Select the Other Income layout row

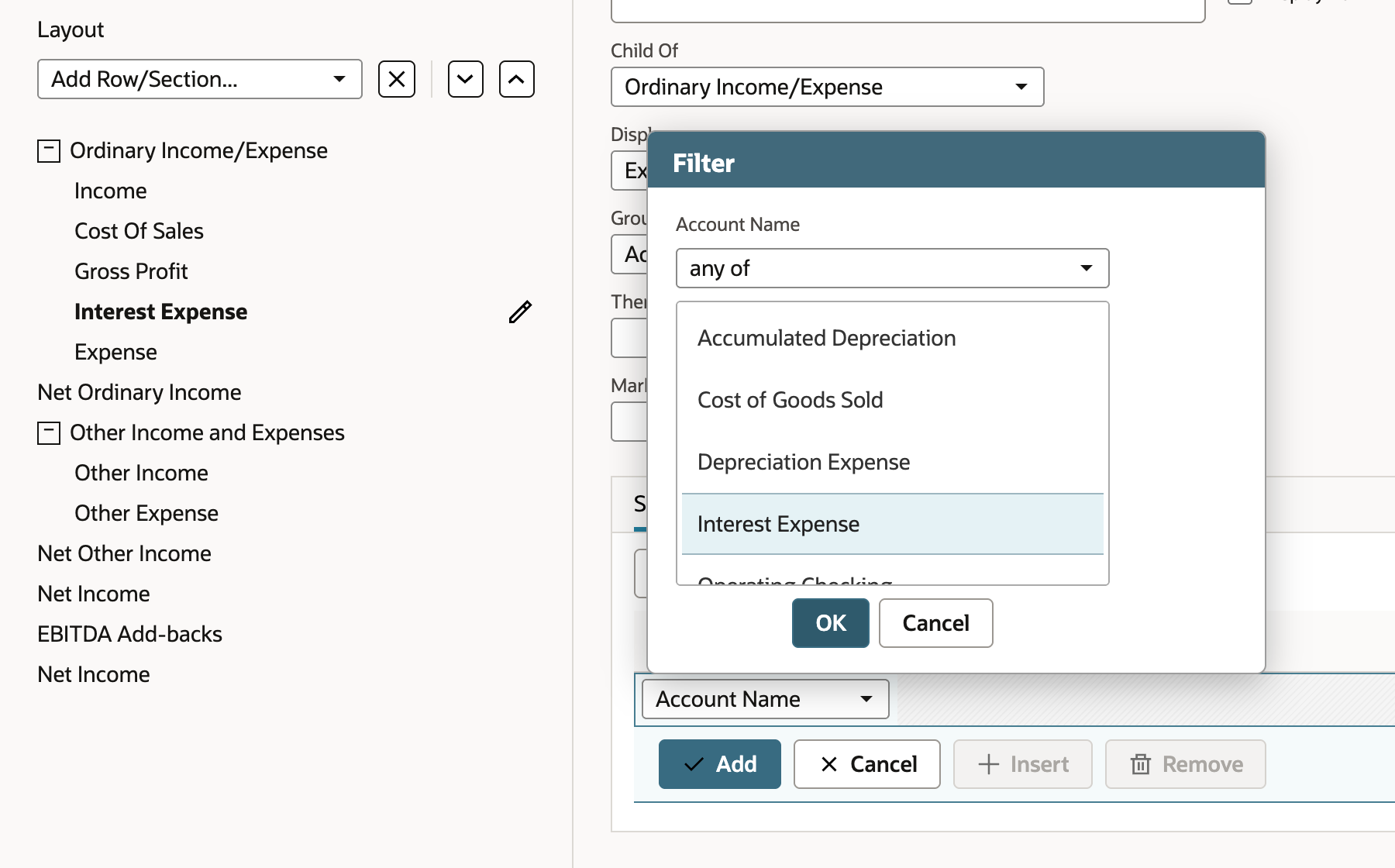(x=141, y=473)
